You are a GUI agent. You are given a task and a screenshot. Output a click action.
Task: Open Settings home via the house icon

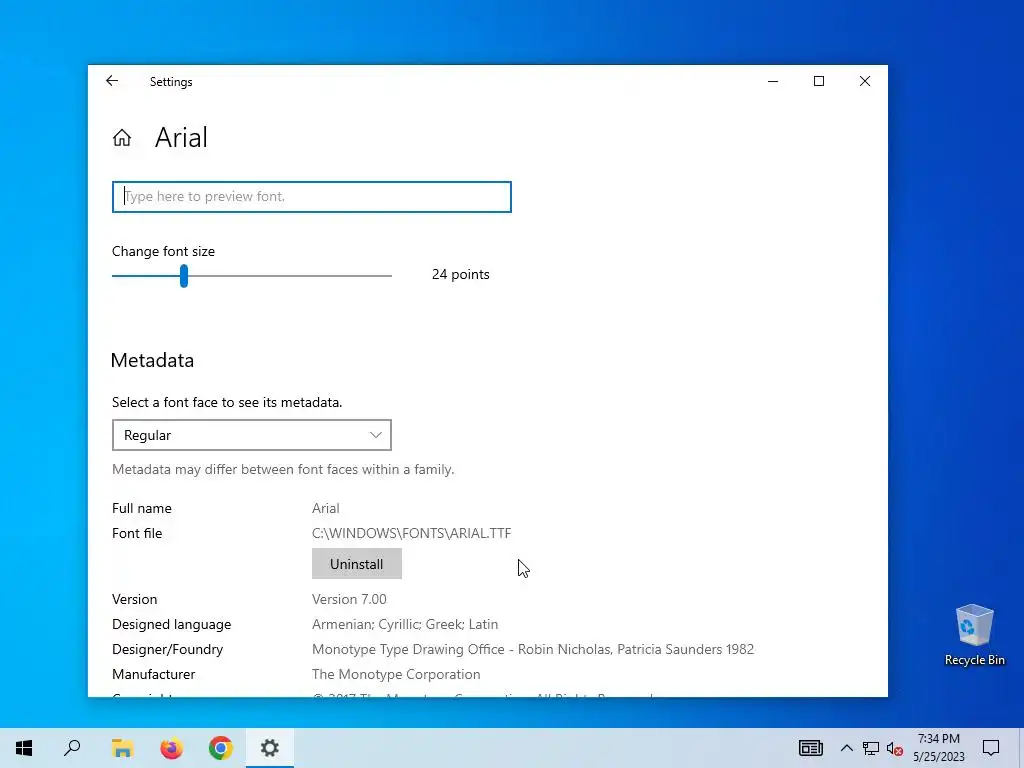(121, 138)
